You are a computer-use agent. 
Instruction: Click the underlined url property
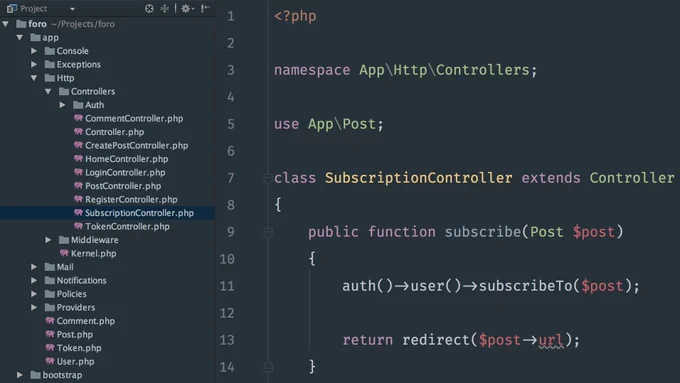click(x=551, y=340)
